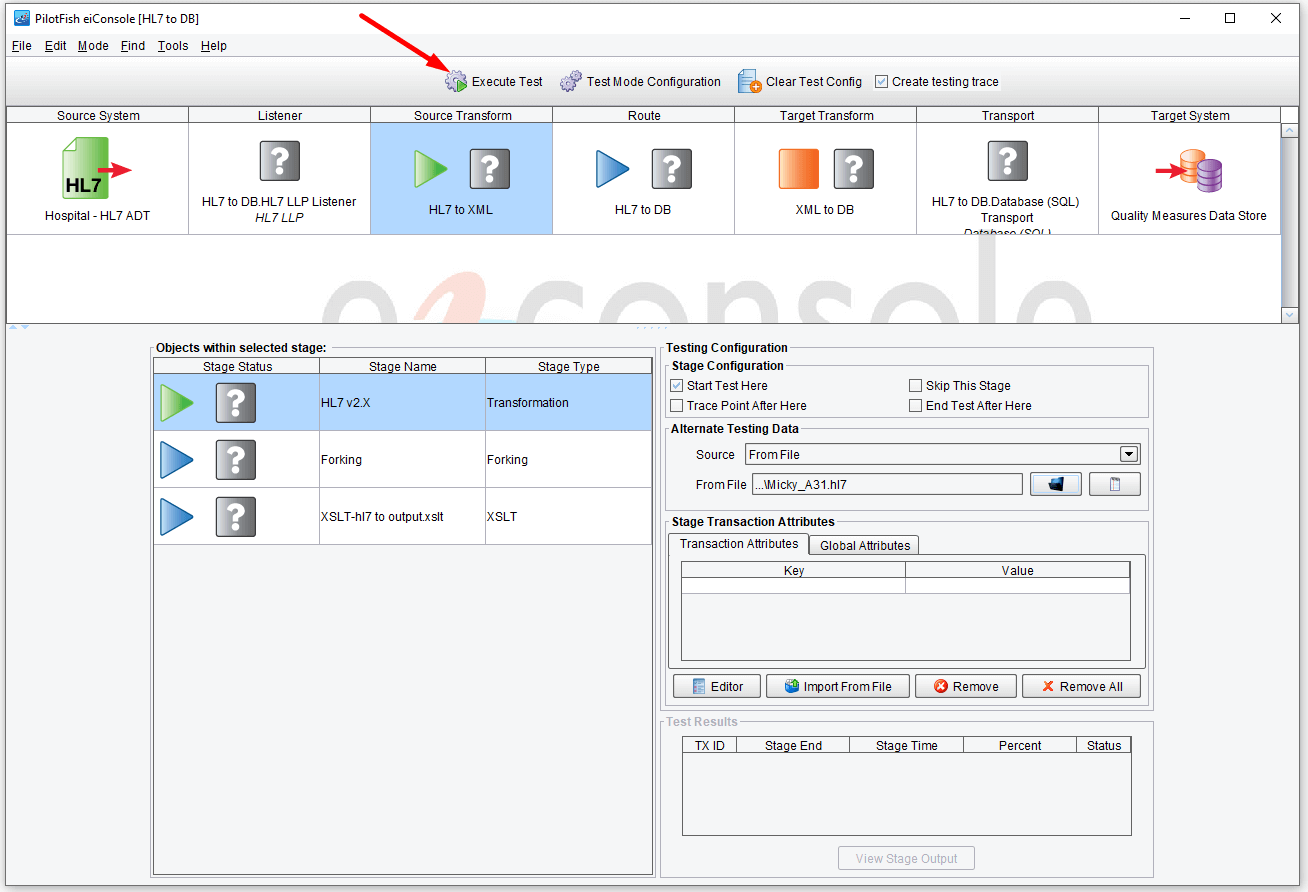Open the Help menu

pyautogui.click(x=214, y=46)
